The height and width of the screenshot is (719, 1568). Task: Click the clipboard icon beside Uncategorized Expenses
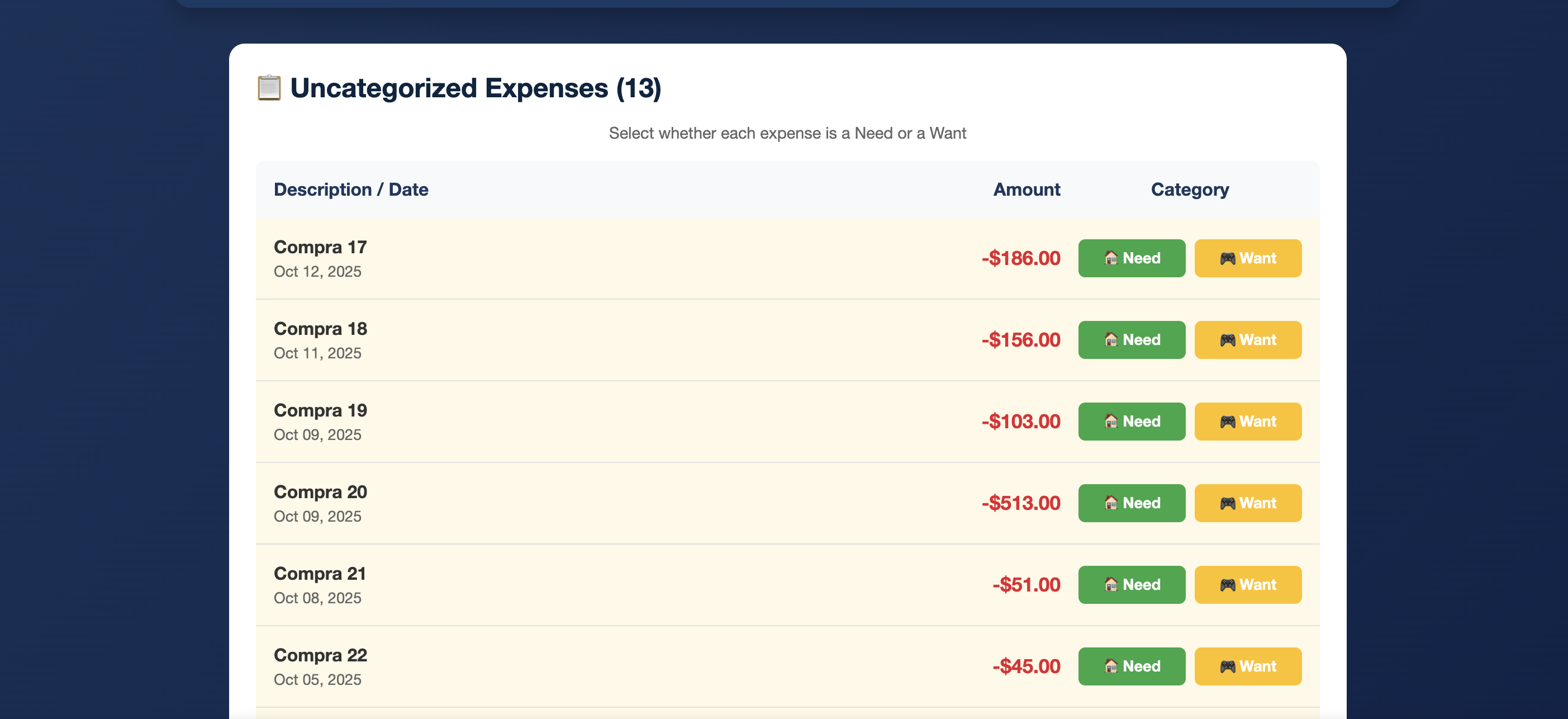(269, 88)
